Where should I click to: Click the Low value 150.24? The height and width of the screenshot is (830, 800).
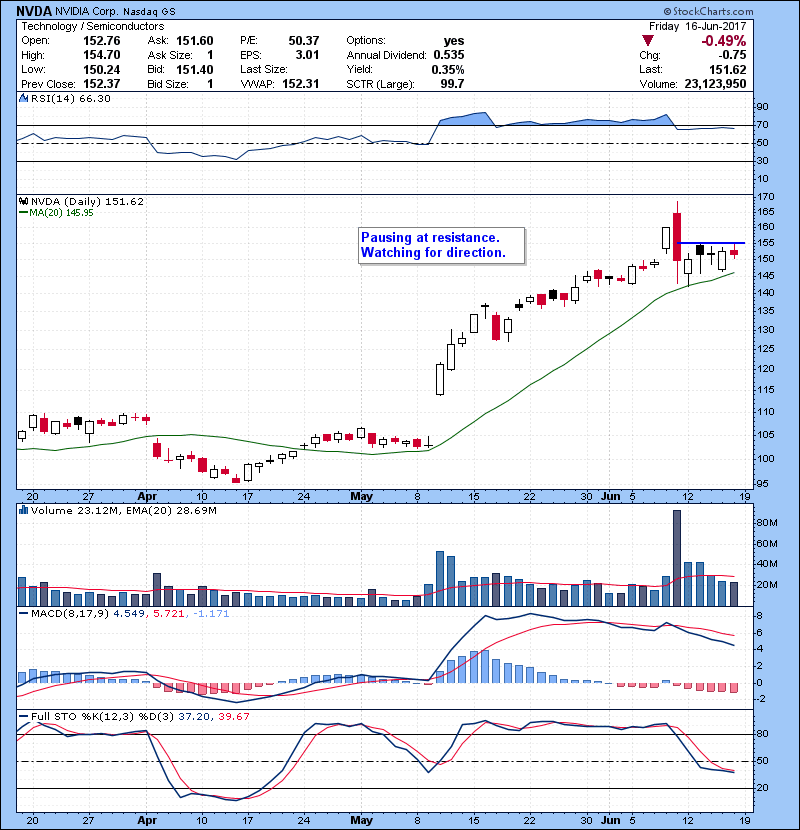[x=102, y=69]
